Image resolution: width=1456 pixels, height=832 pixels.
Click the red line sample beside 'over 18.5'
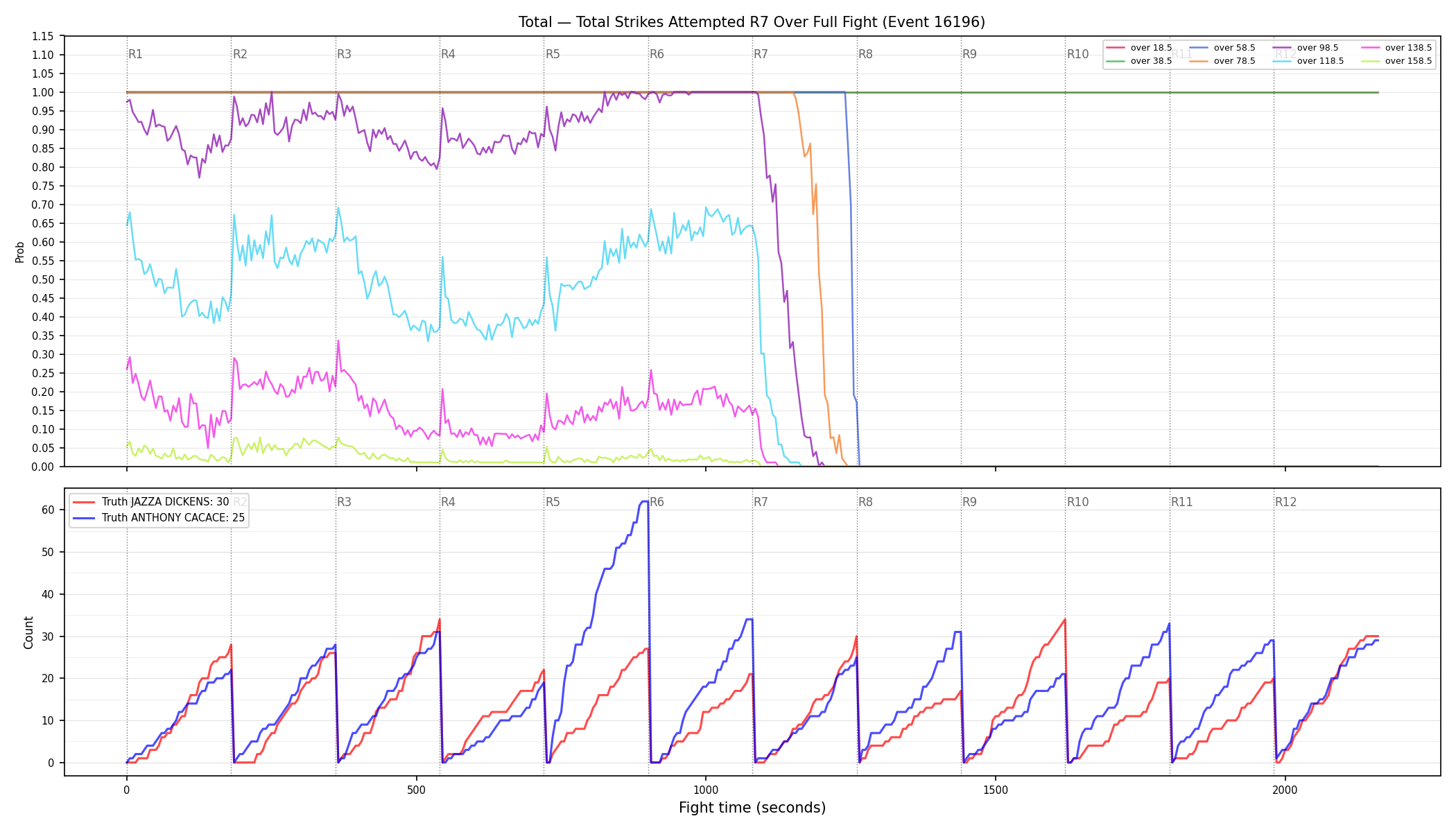point(1116,48)
